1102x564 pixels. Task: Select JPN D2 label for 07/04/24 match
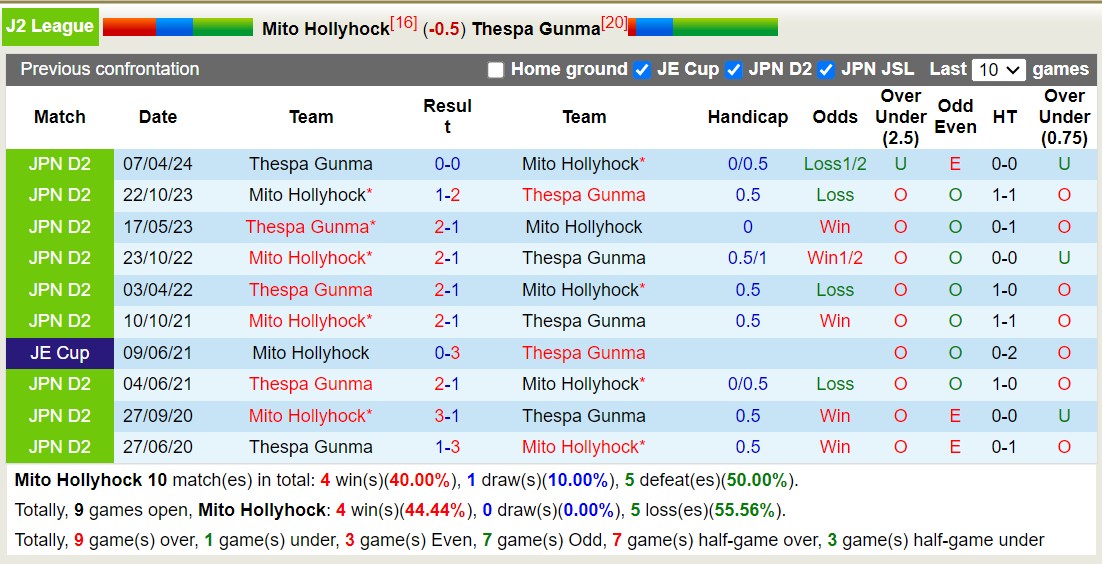click(60, 165)
